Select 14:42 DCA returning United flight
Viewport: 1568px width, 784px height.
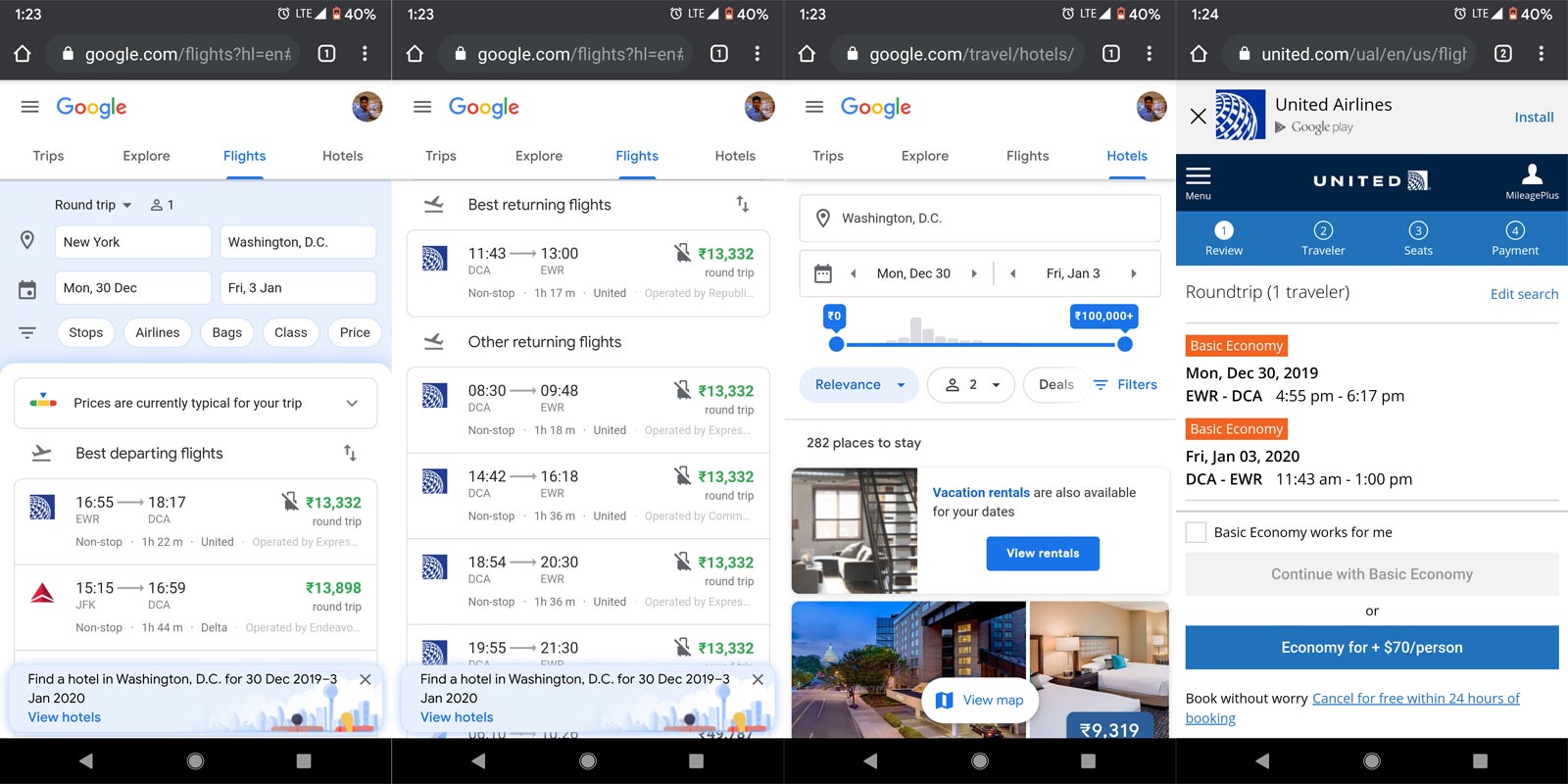[588, 496]
